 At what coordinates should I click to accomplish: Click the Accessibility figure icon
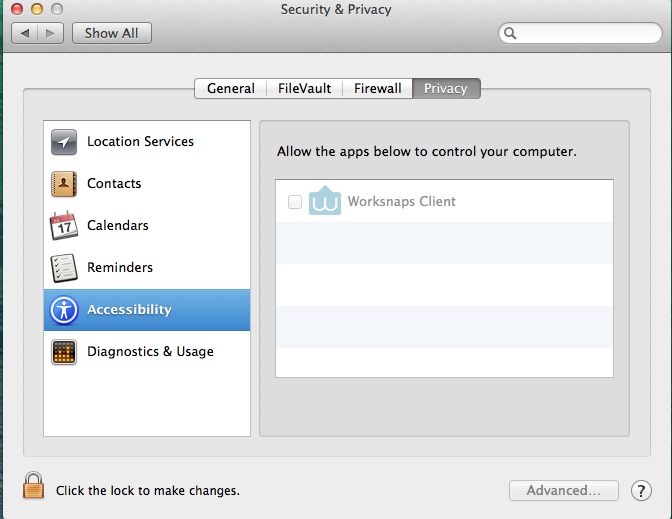64,310
